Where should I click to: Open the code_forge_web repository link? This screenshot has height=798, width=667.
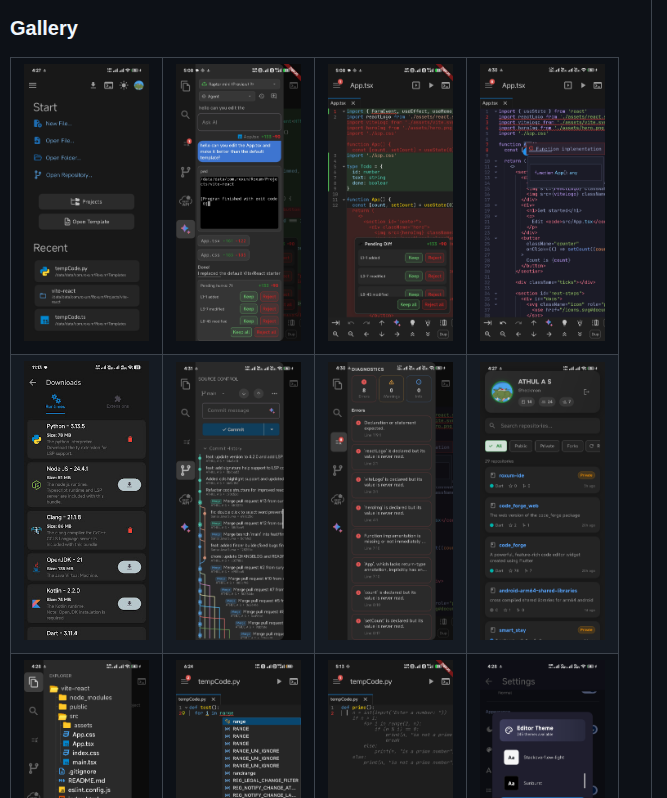tap(518, 506)
